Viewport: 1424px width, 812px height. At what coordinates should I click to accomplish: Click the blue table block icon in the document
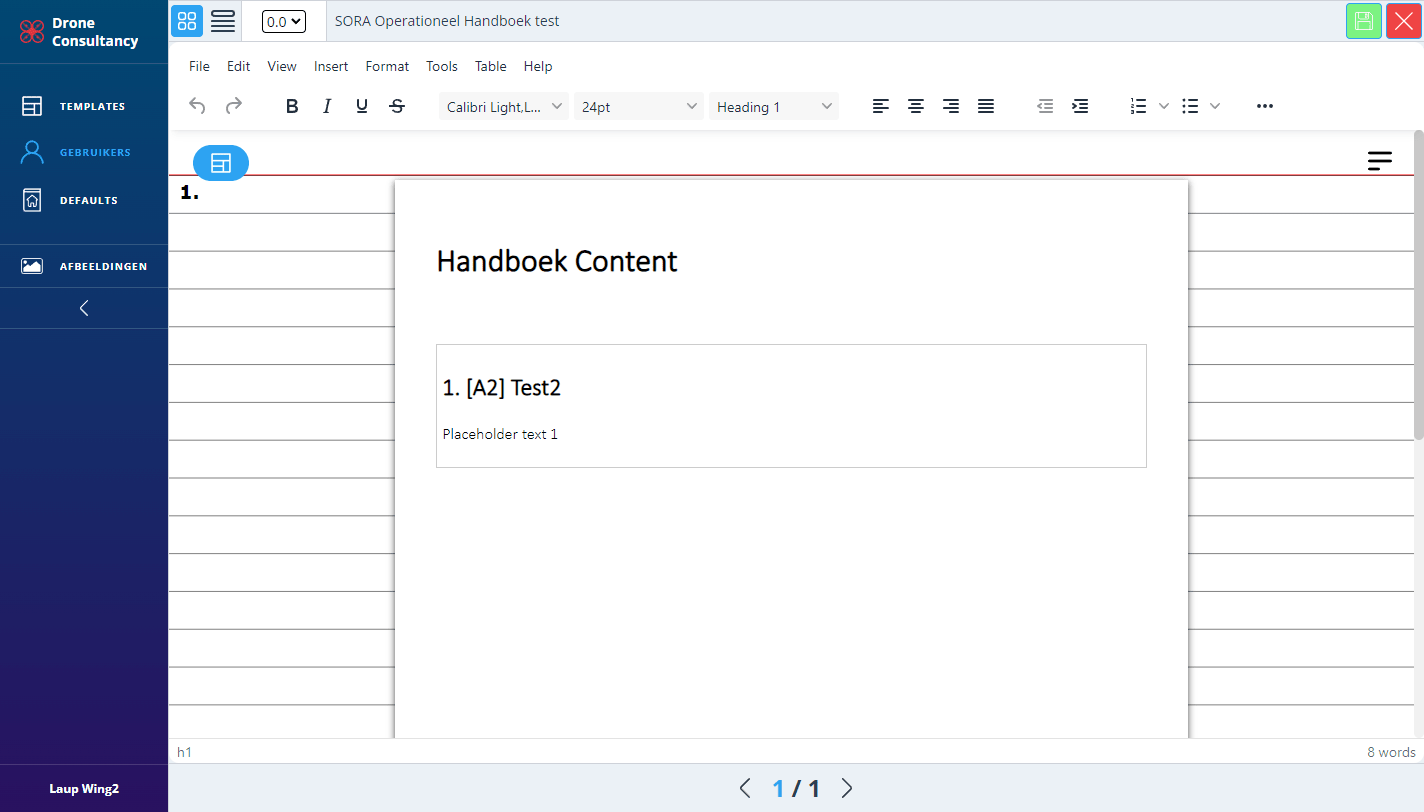point(221,162)
